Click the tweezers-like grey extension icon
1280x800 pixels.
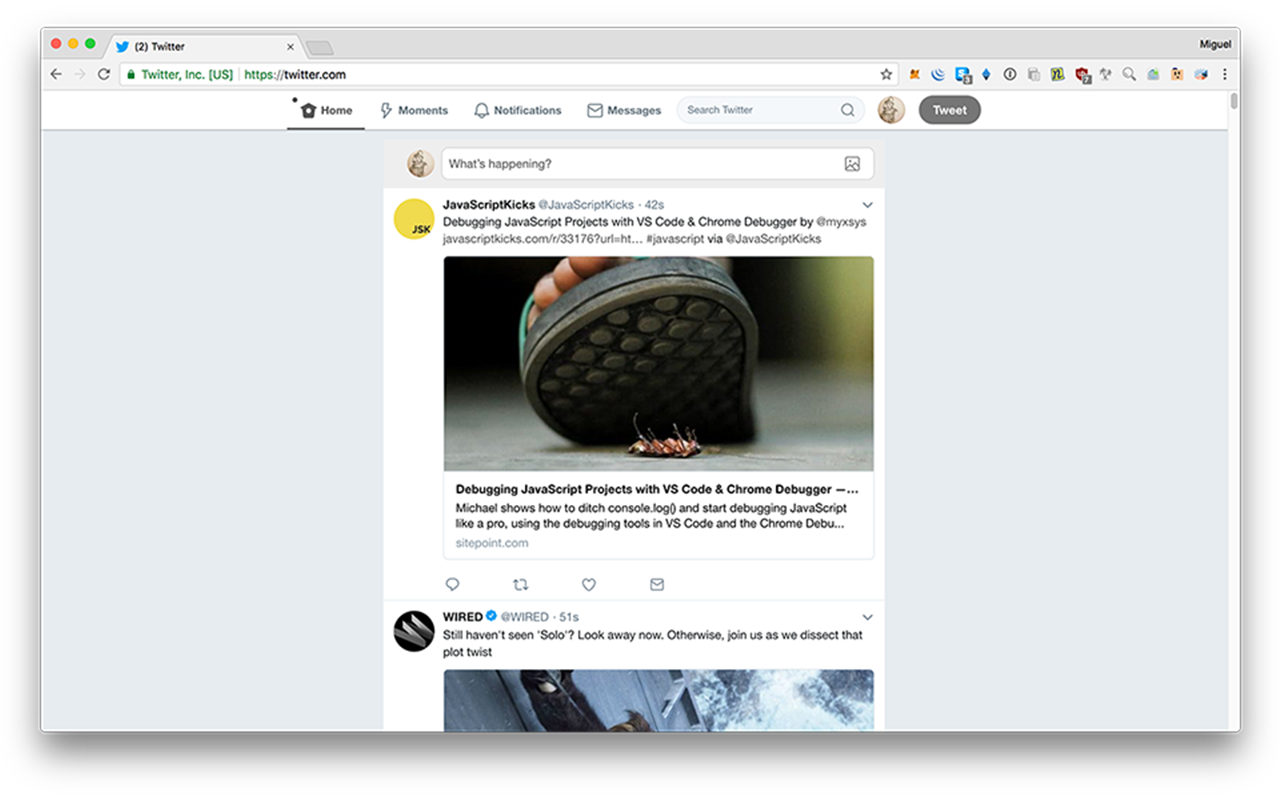coord(1105,74)
